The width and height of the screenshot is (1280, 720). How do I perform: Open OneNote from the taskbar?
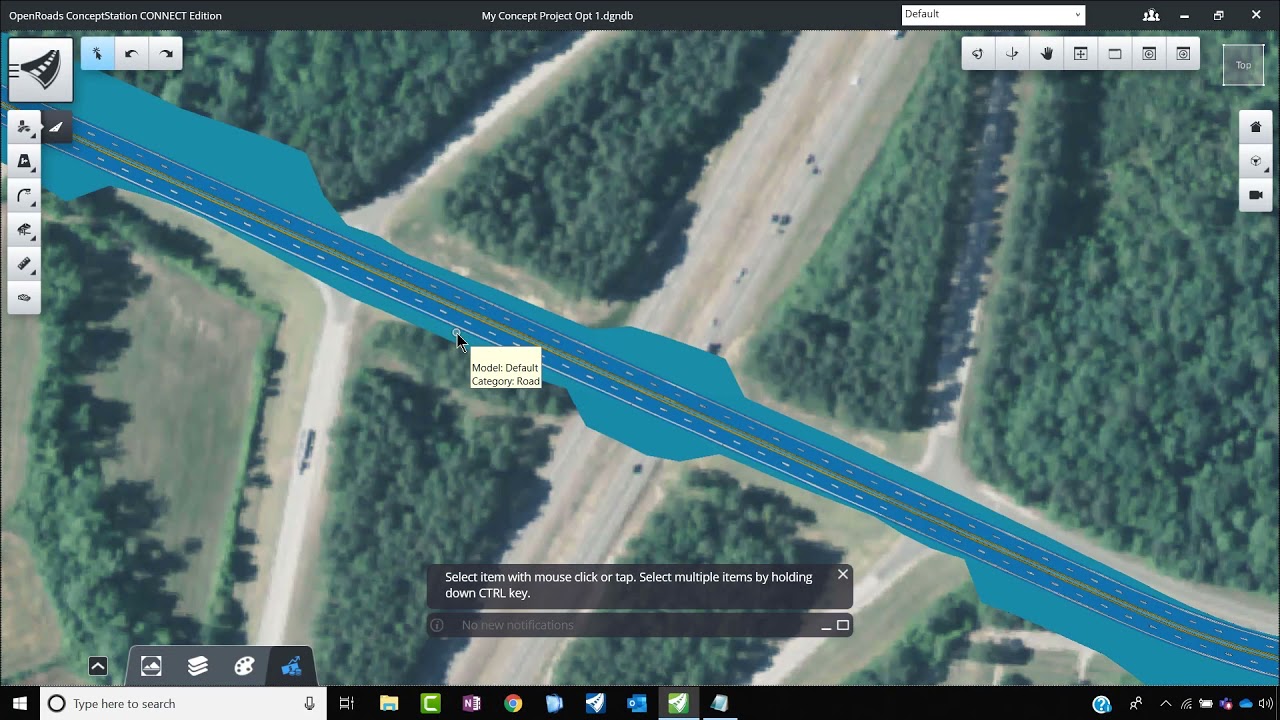click(x=472, y=704)
